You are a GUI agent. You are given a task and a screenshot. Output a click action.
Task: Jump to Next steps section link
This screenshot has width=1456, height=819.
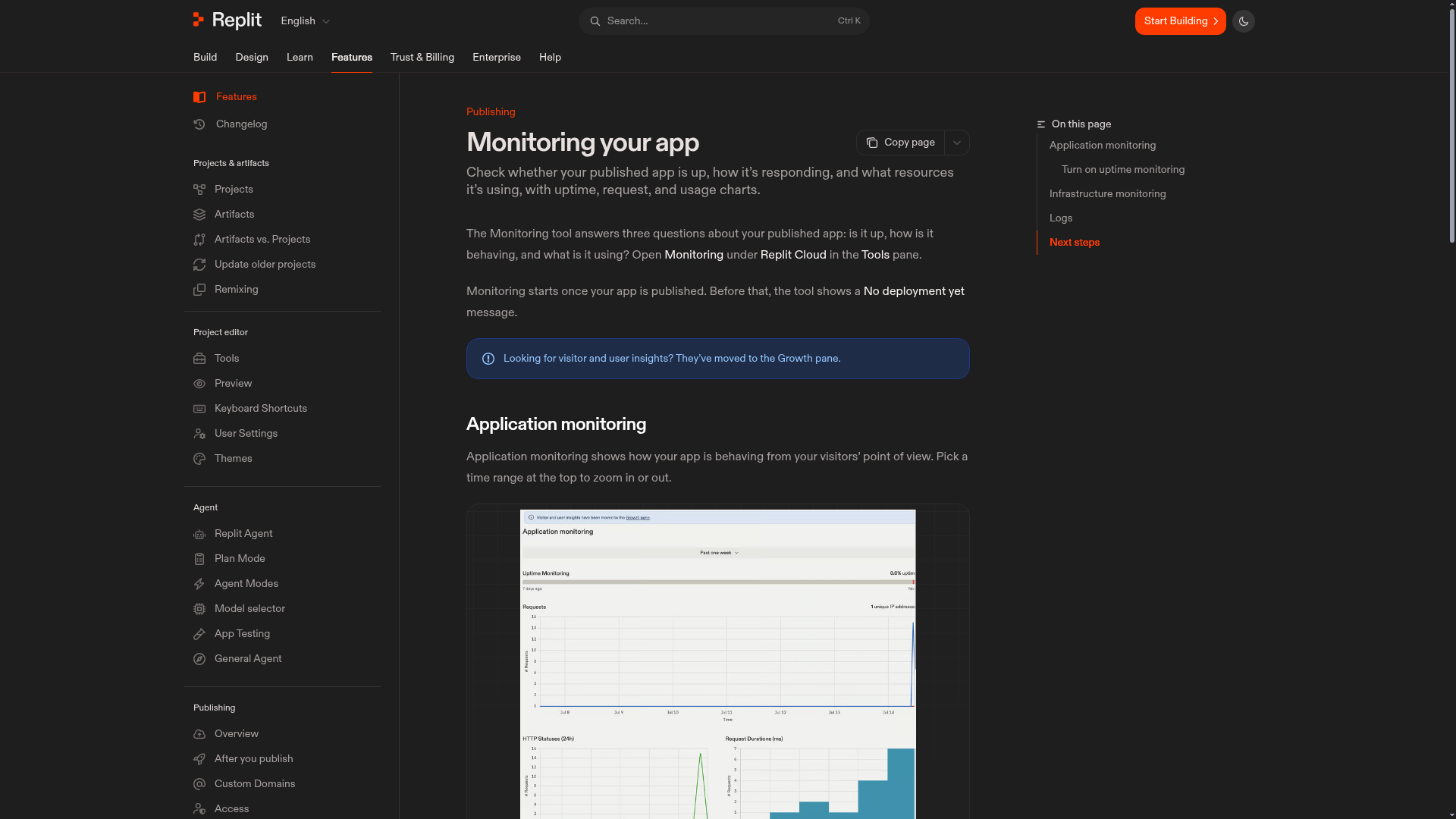[x=1075, y=243]
